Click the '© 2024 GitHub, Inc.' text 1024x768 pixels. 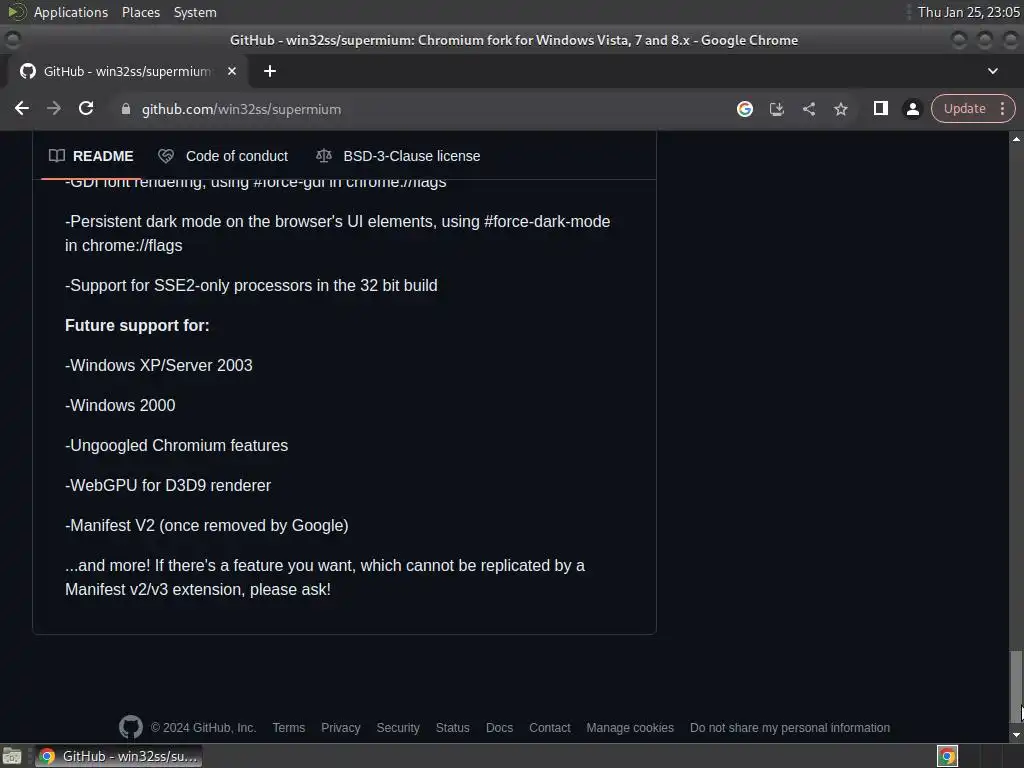(203, 728)
